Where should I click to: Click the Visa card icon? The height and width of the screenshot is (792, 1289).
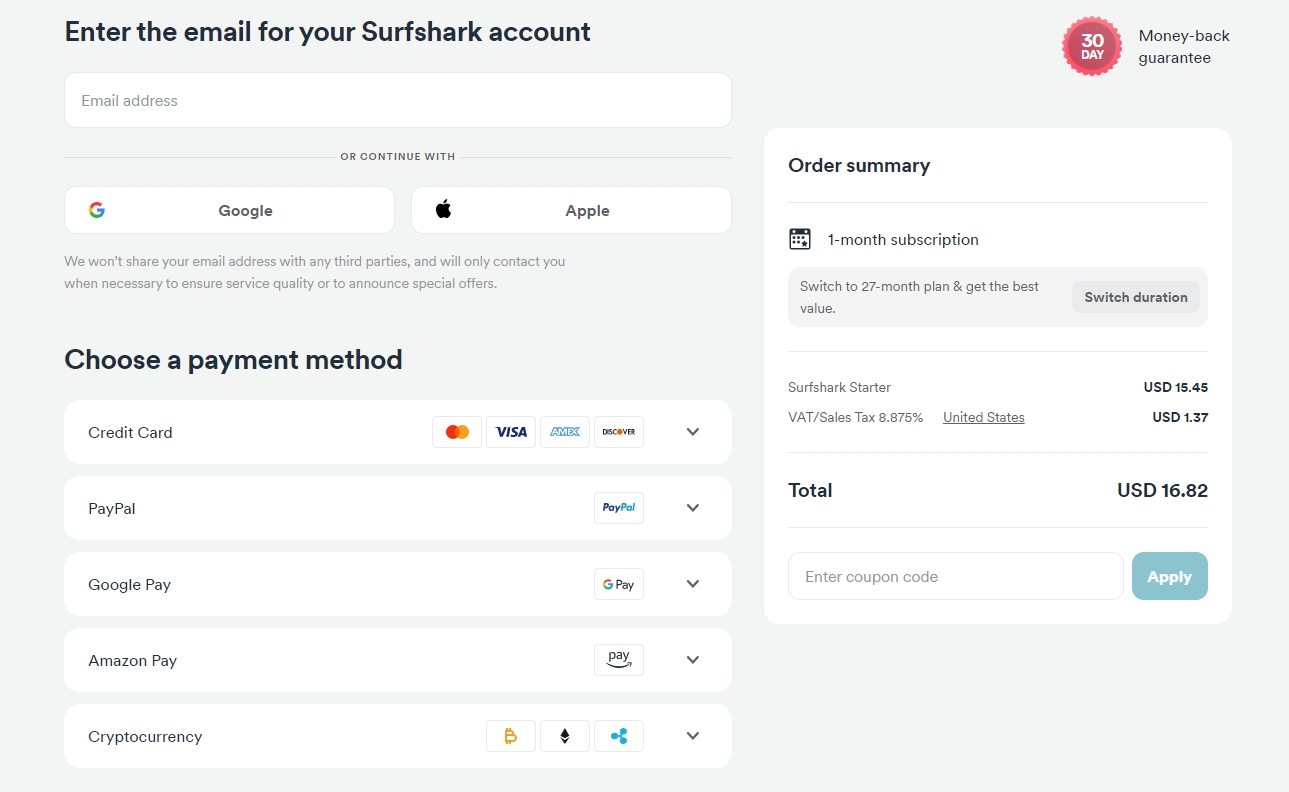[x=511, y=432]
